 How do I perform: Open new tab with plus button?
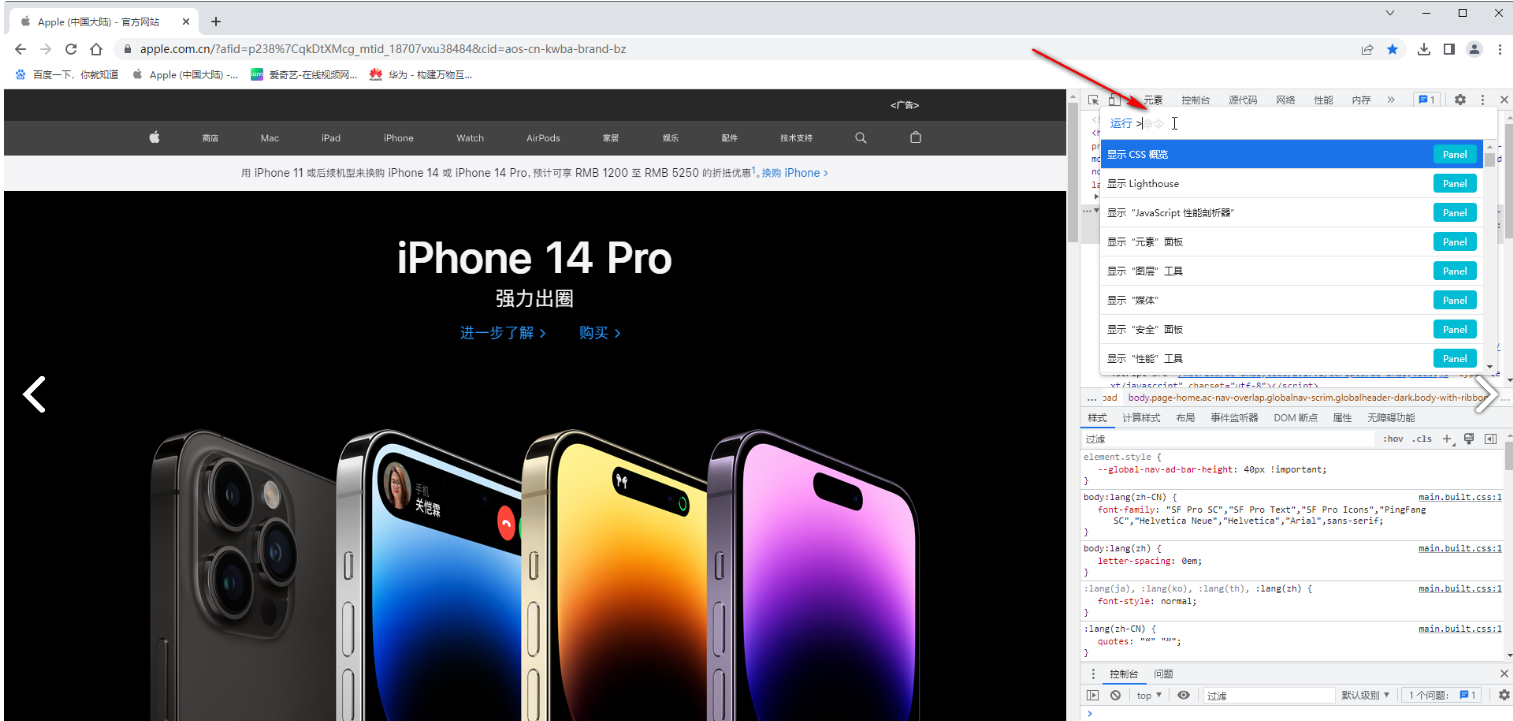click(216, 21)
